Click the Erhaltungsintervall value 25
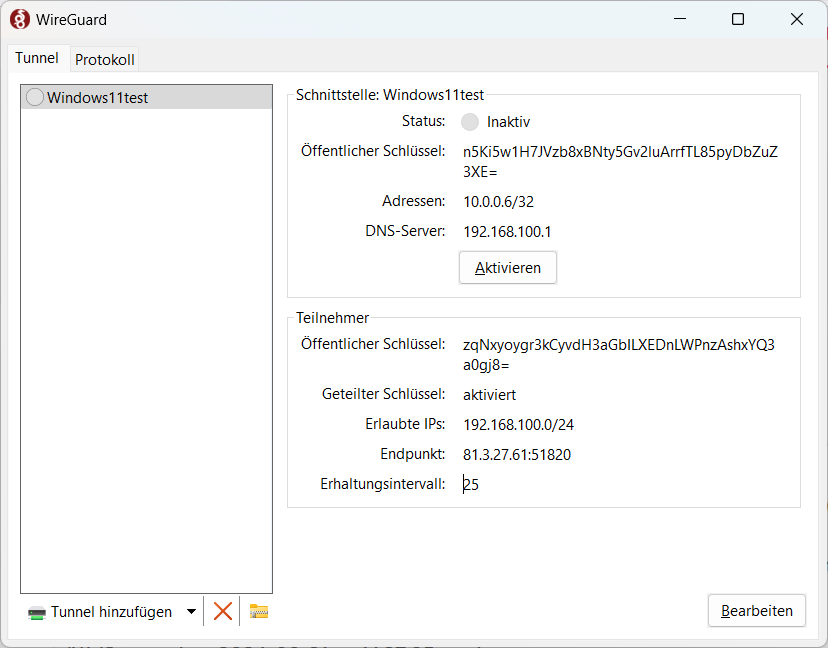The height and width of the screenshot is (648, 828). click(x=471, y=484)
